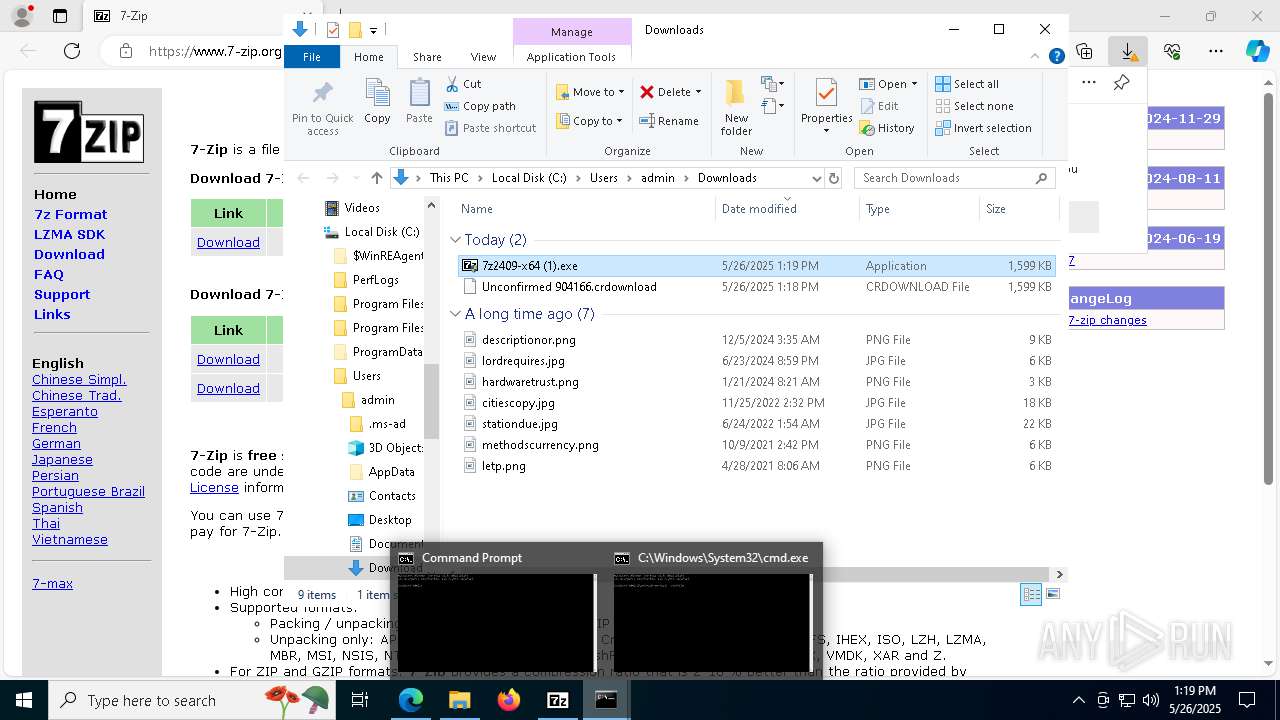The image size is (1280, 720).
Task: Click the Manage contextual tab
Action: click(x=572, y=32)
